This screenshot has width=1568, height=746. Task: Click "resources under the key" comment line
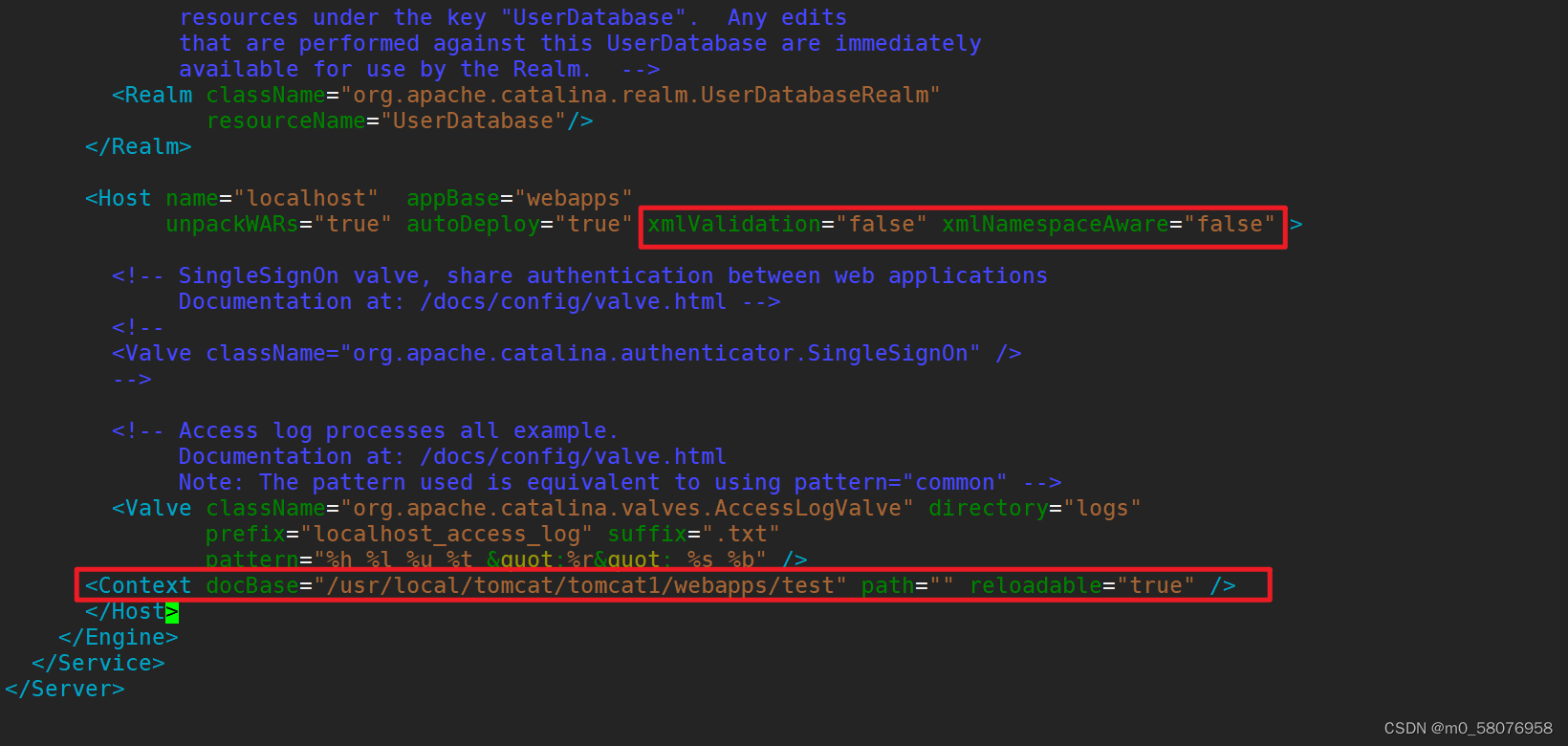click(x=513, y=18)
